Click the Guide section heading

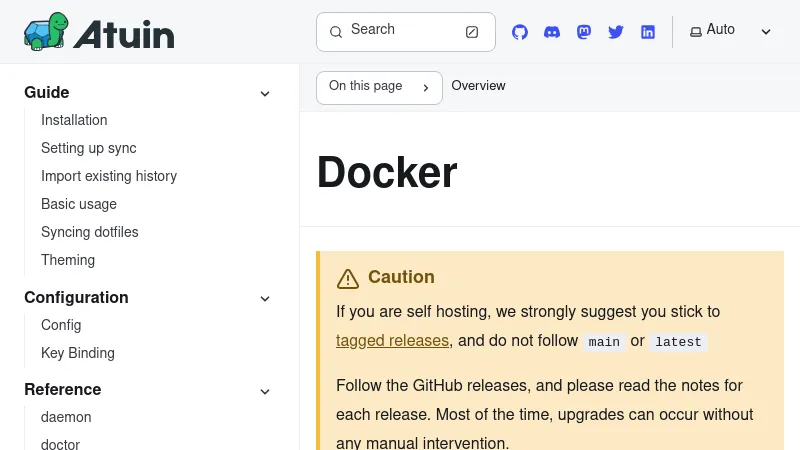click(46, 92)
